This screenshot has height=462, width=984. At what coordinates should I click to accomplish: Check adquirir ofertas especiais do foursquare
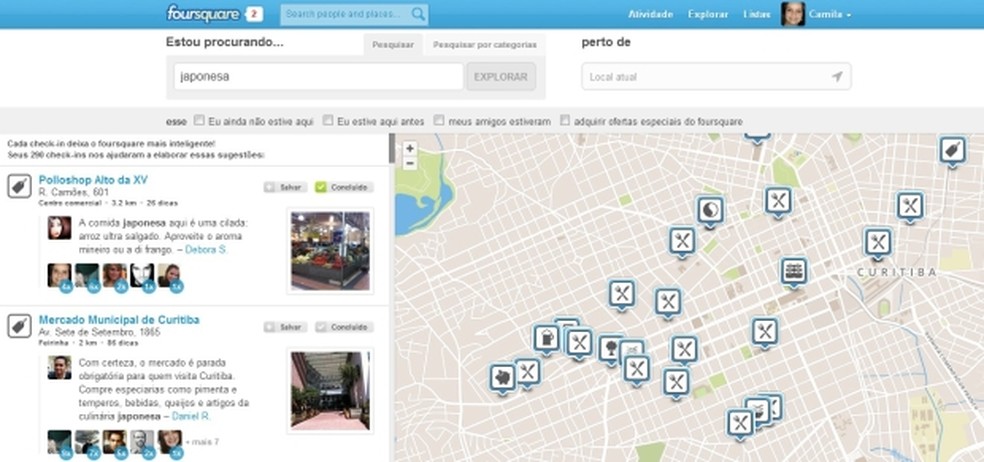(x=565, y=120)
